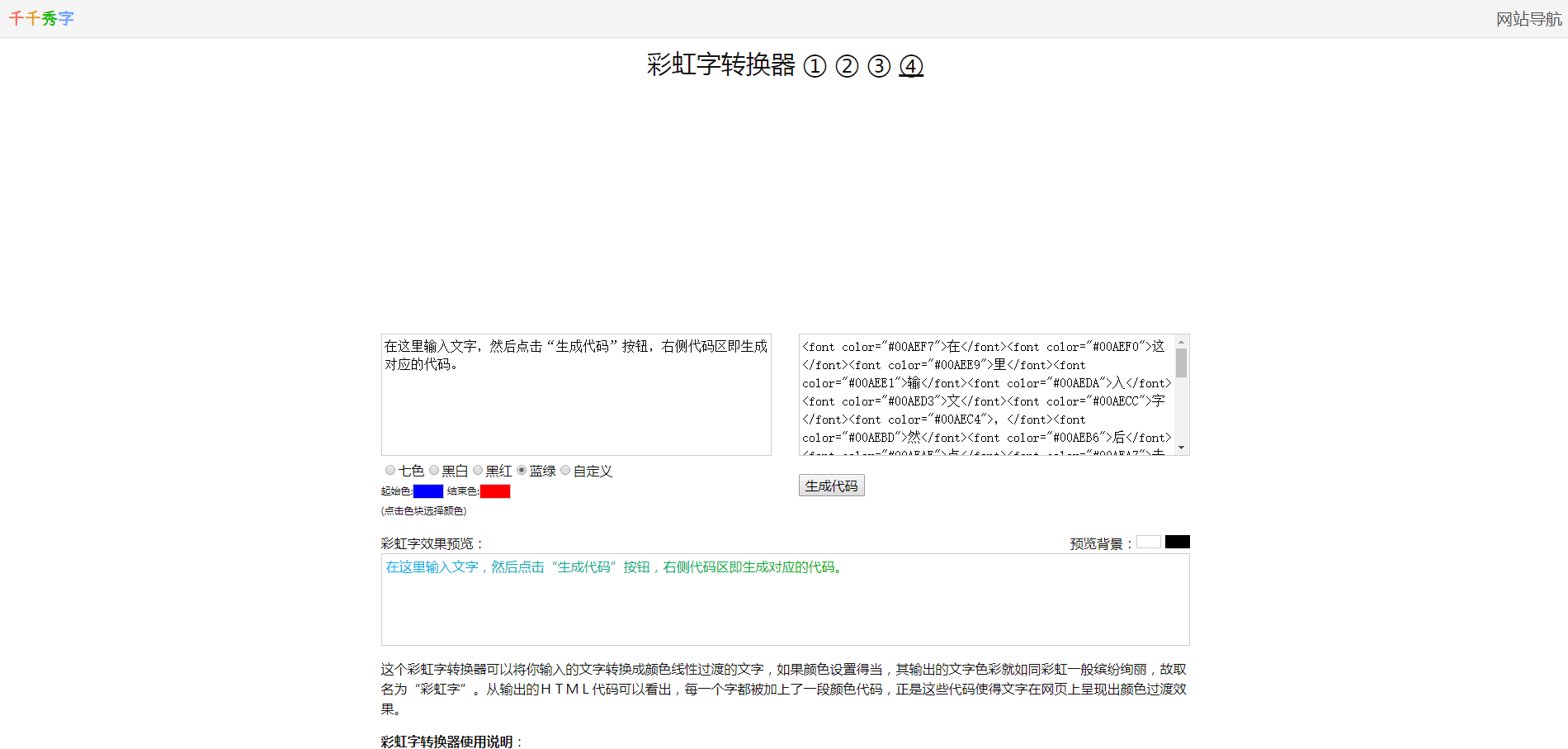Set preview background to black
This screenshot has width=1568, height=749.
click(x=1178, y=542)
